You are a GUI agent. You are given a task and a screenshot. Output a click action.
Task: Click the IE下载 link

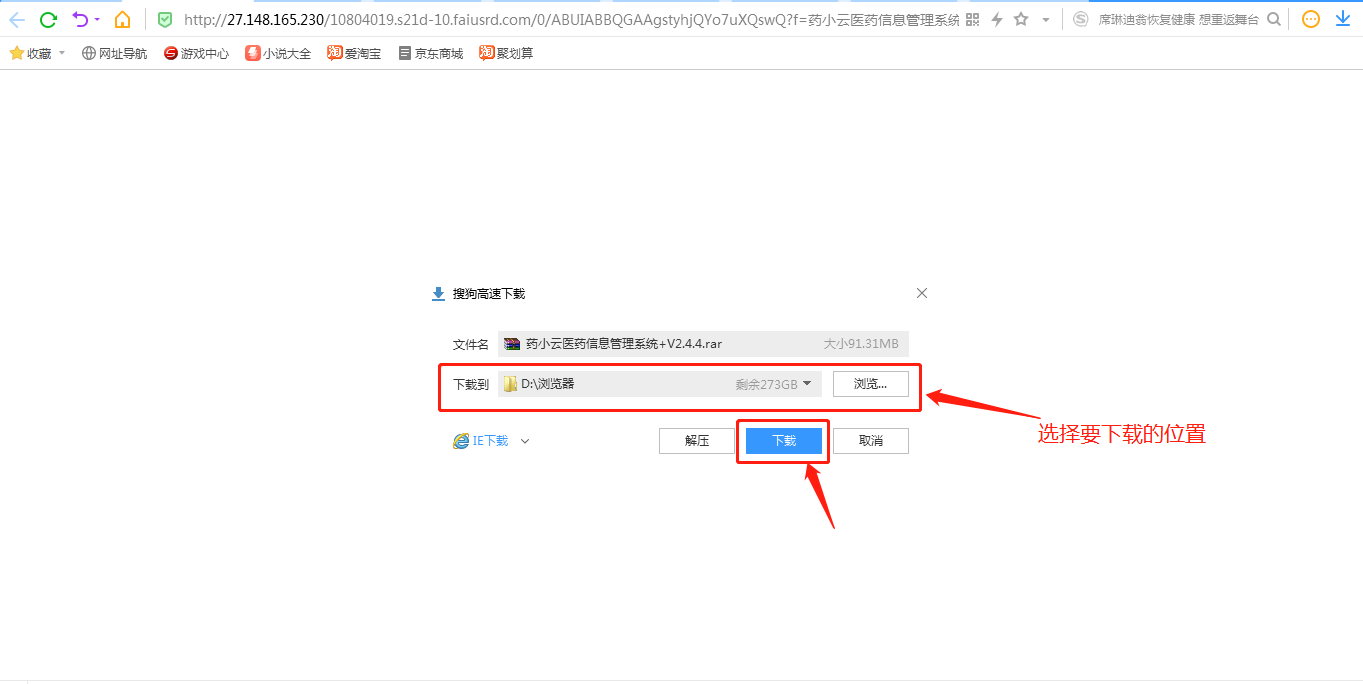481,441
